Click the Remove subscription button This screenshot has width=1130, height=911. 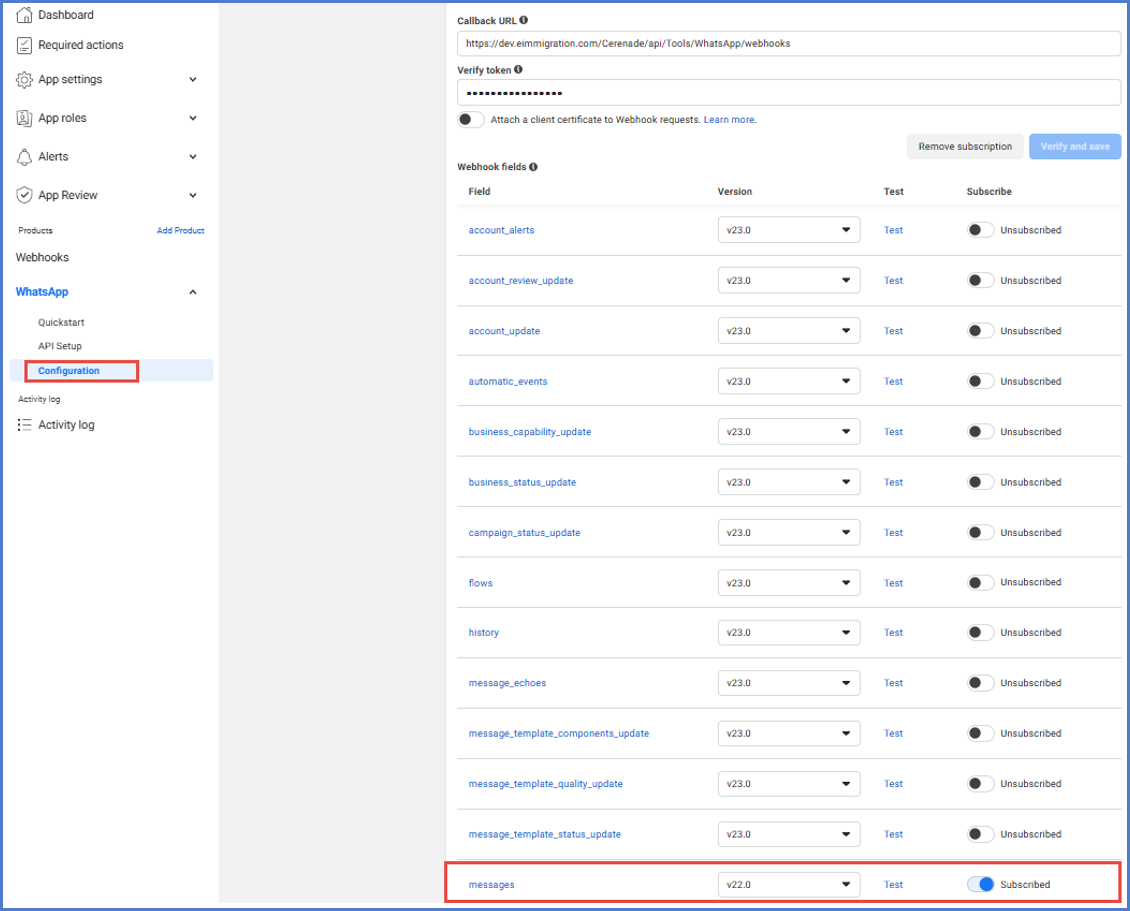pyautogui.click(x=965, y=147)
